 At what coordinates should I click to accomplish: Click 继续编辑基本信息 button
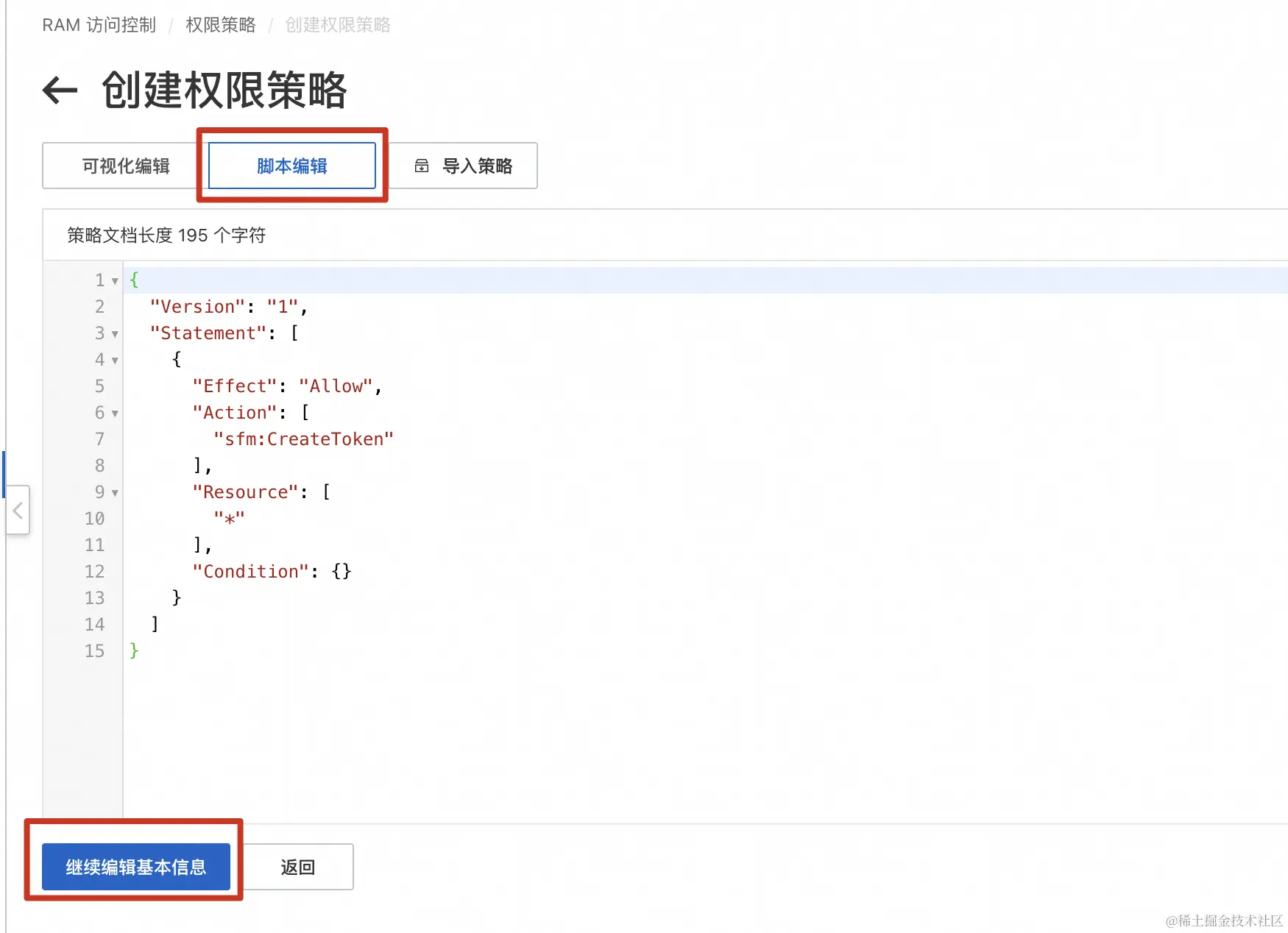click(136, 867)
